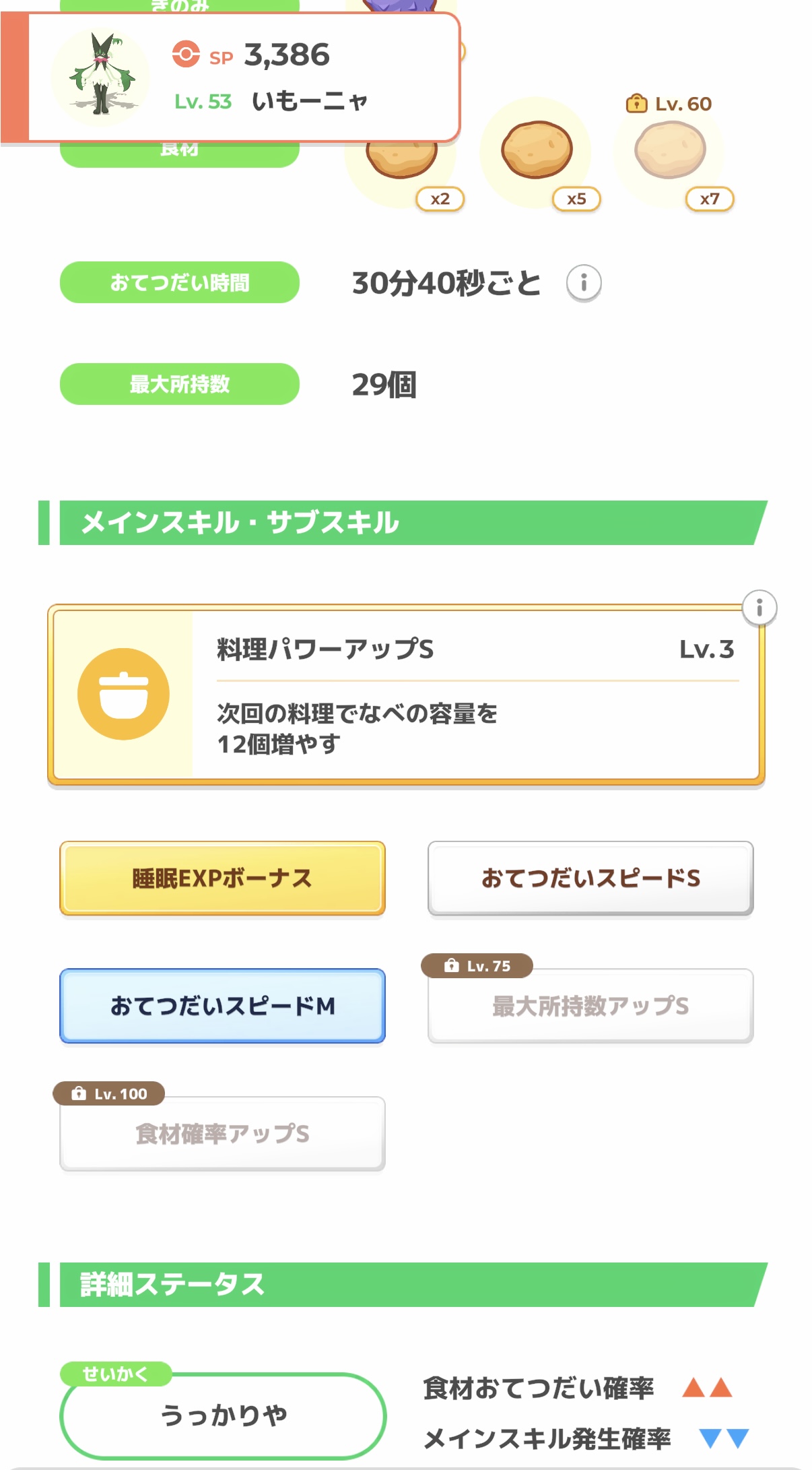
Task: Tap the うっかりや nature button
Action: (223, 1415)
